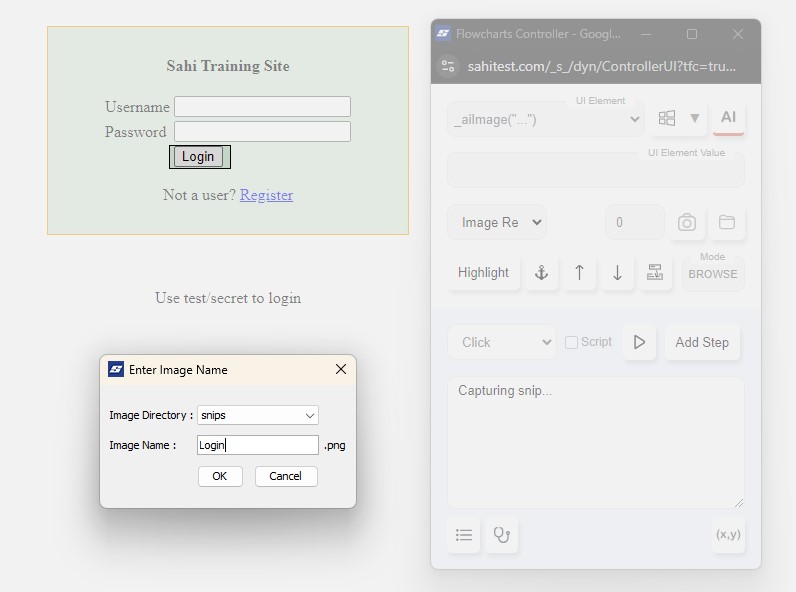This screenshot has width=796, height=592.
Task: Click the Image Name text field
Action: tap(258, 445)
